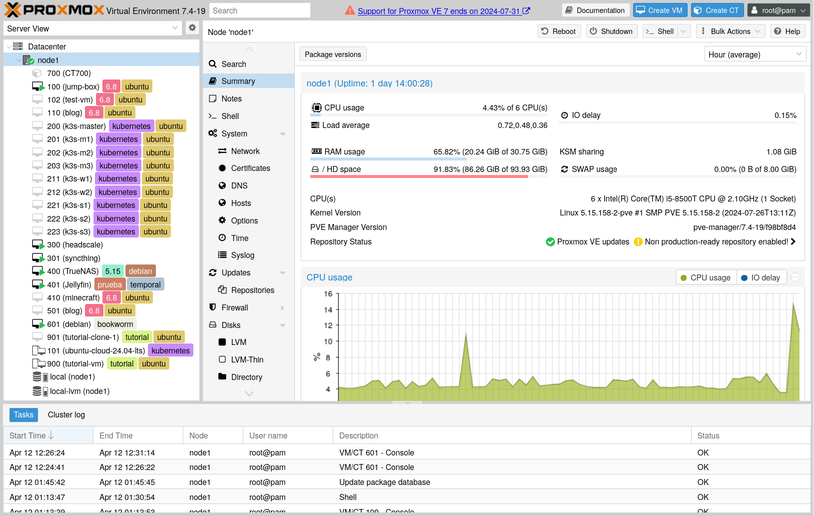Open the repository status warning arrow
Viewport: 814px width, 516px height.
click(x=793, y=241)
